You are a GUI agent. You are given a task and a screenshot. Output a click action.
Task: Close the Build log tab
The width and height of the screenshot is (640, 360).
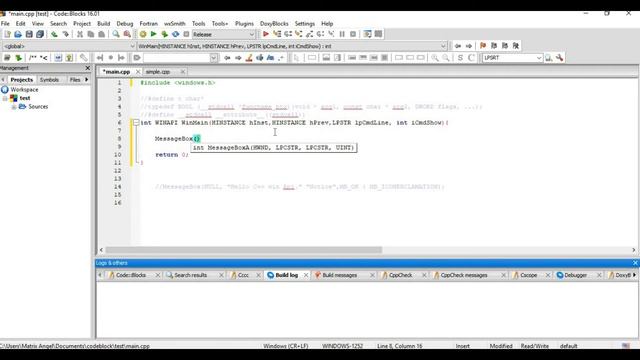[x=306, y=276]
